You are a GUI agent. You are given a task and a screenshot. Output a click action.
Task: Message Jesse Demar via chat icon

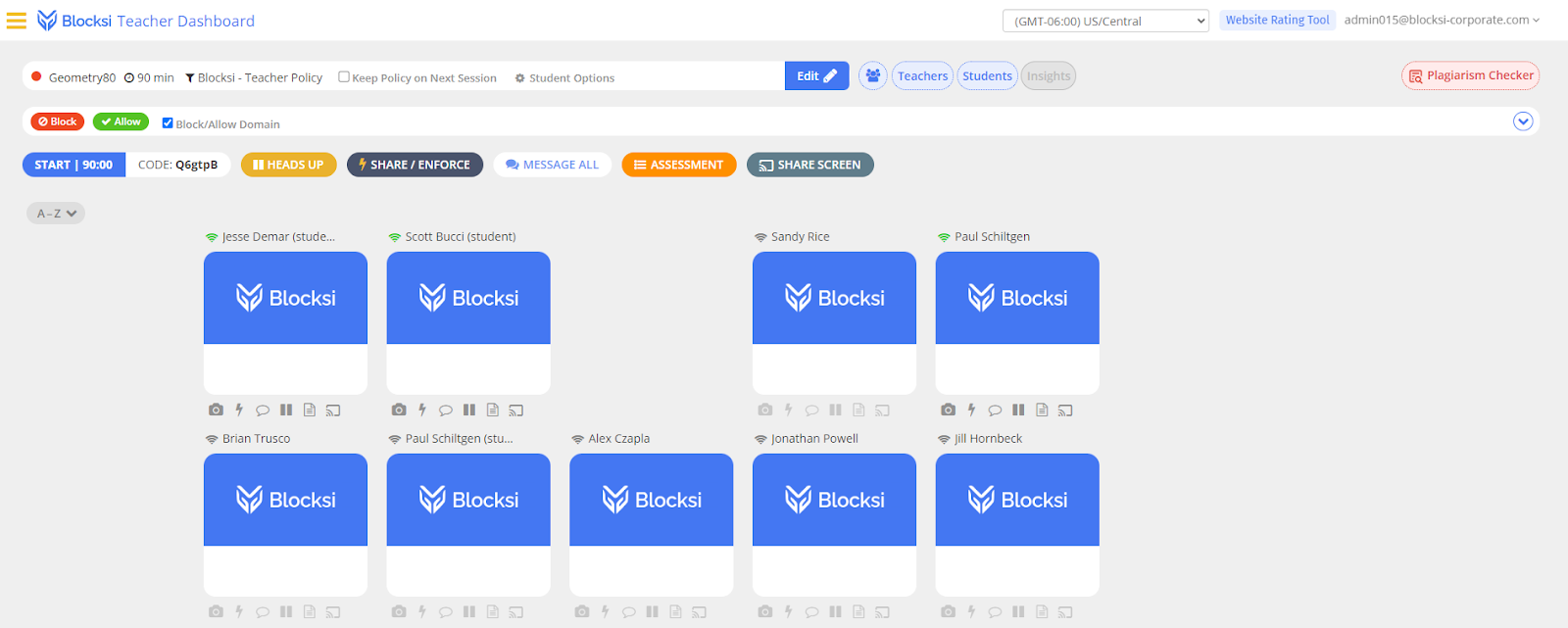pyautogui.click(x=263, y=411)
